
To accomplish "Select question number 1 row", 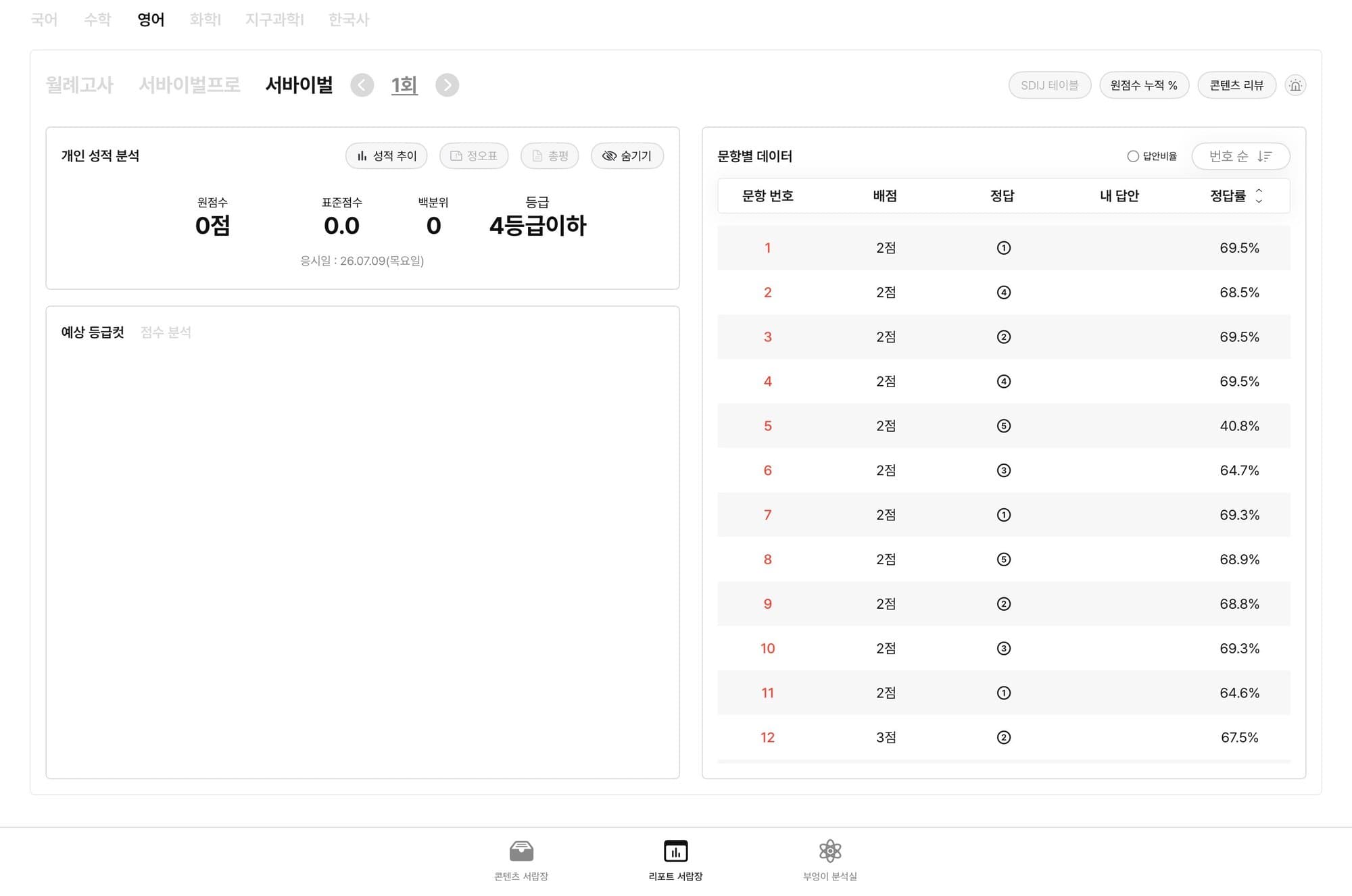I will (x=1004, y=248).
